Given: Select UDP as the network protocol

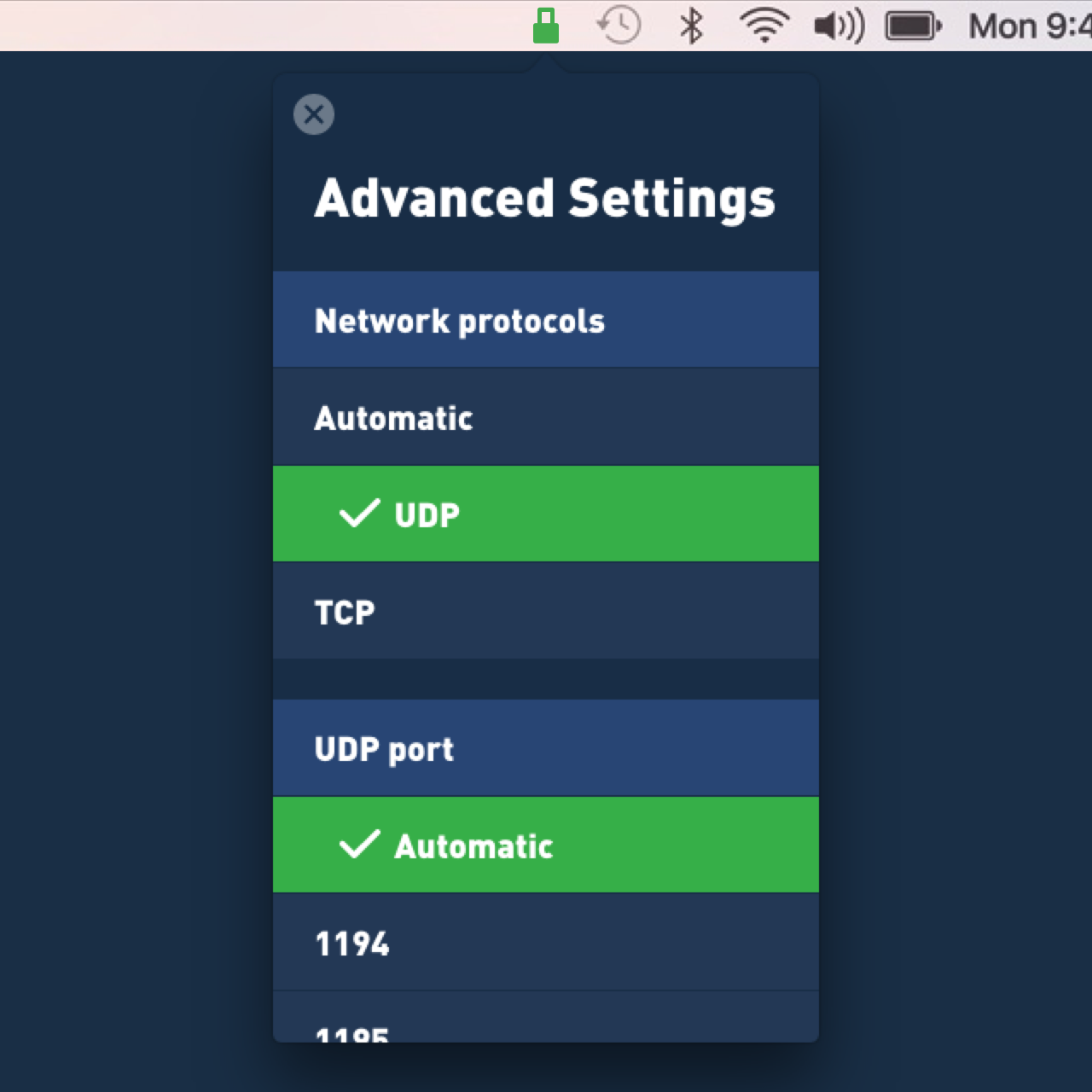Looking at the screenshot, I should pyautogui.click(x=545, y=514).
